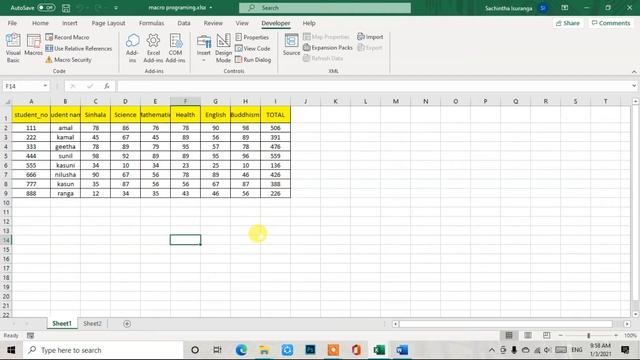Click View Code

(253, 49)
